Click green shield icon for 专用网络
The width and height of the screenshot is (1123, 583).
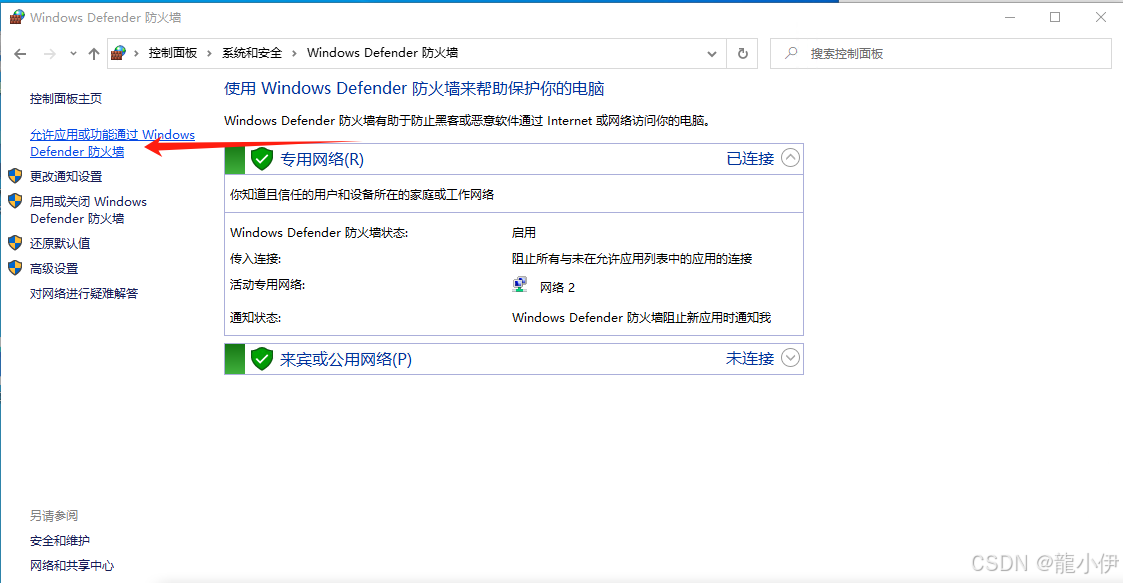click(262, 158)
